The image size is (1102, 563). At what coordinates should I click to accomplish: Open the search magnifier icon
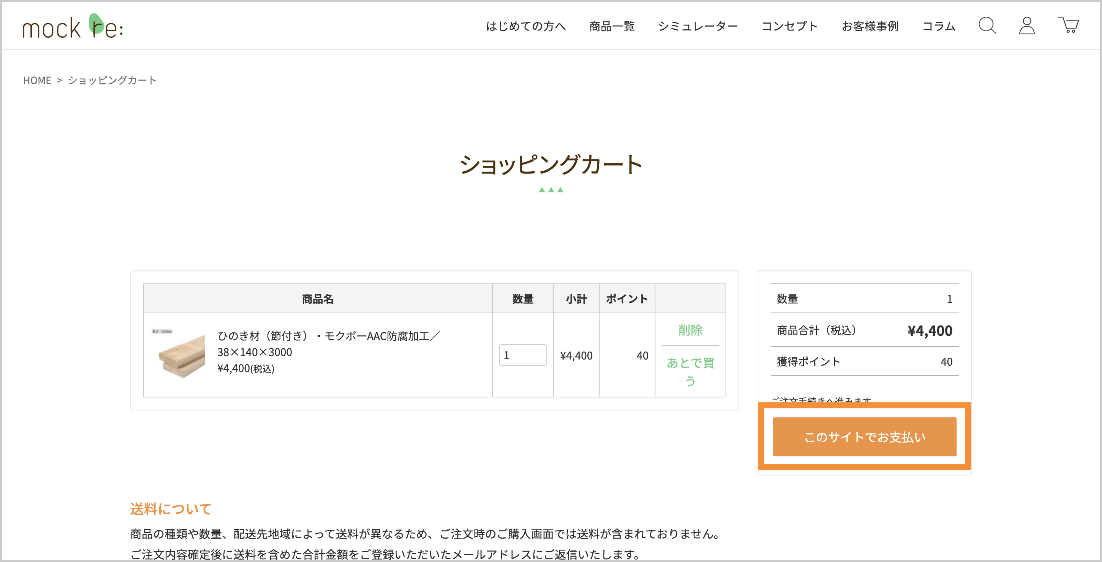[x=987, y=26]
